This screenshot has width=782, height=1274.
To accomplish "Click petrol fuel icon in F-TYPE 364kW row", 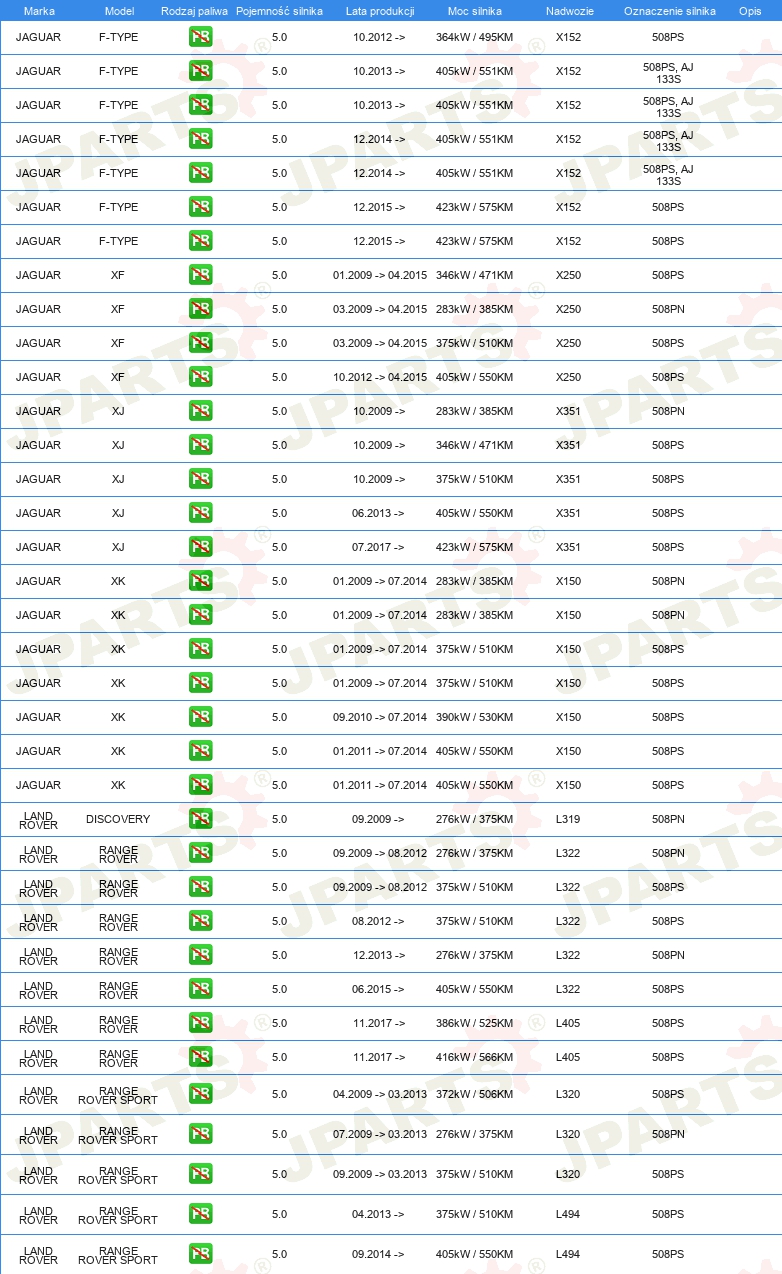I will click(x=200, y=37).
